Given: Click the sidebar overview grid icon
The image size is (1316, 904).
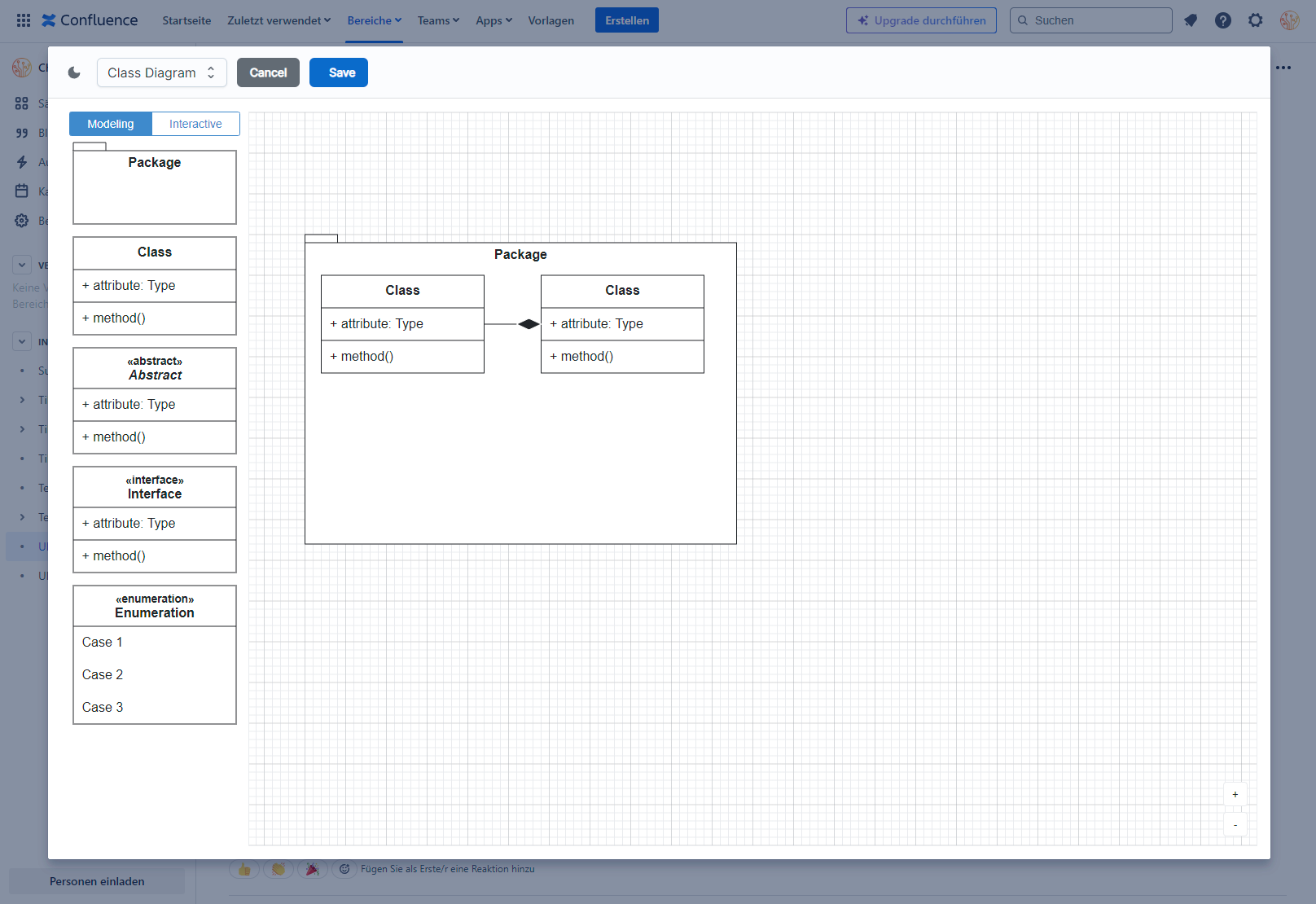Looking at the screenshot, I should click(22, 103).
